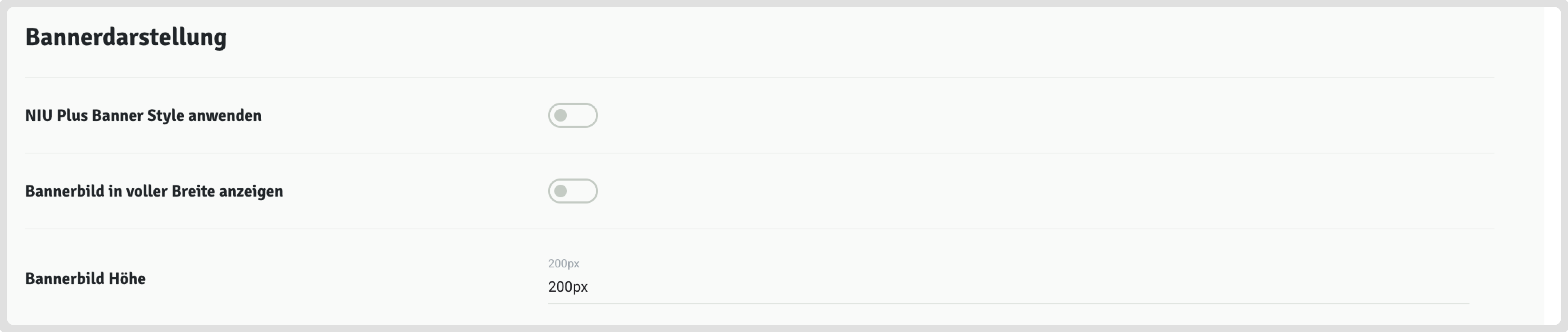Viewport: 1568px width, 332px height.
Task: Click the 'Bannerbild in voller Breite anzeigen' label
Action: tap(154, 191)
